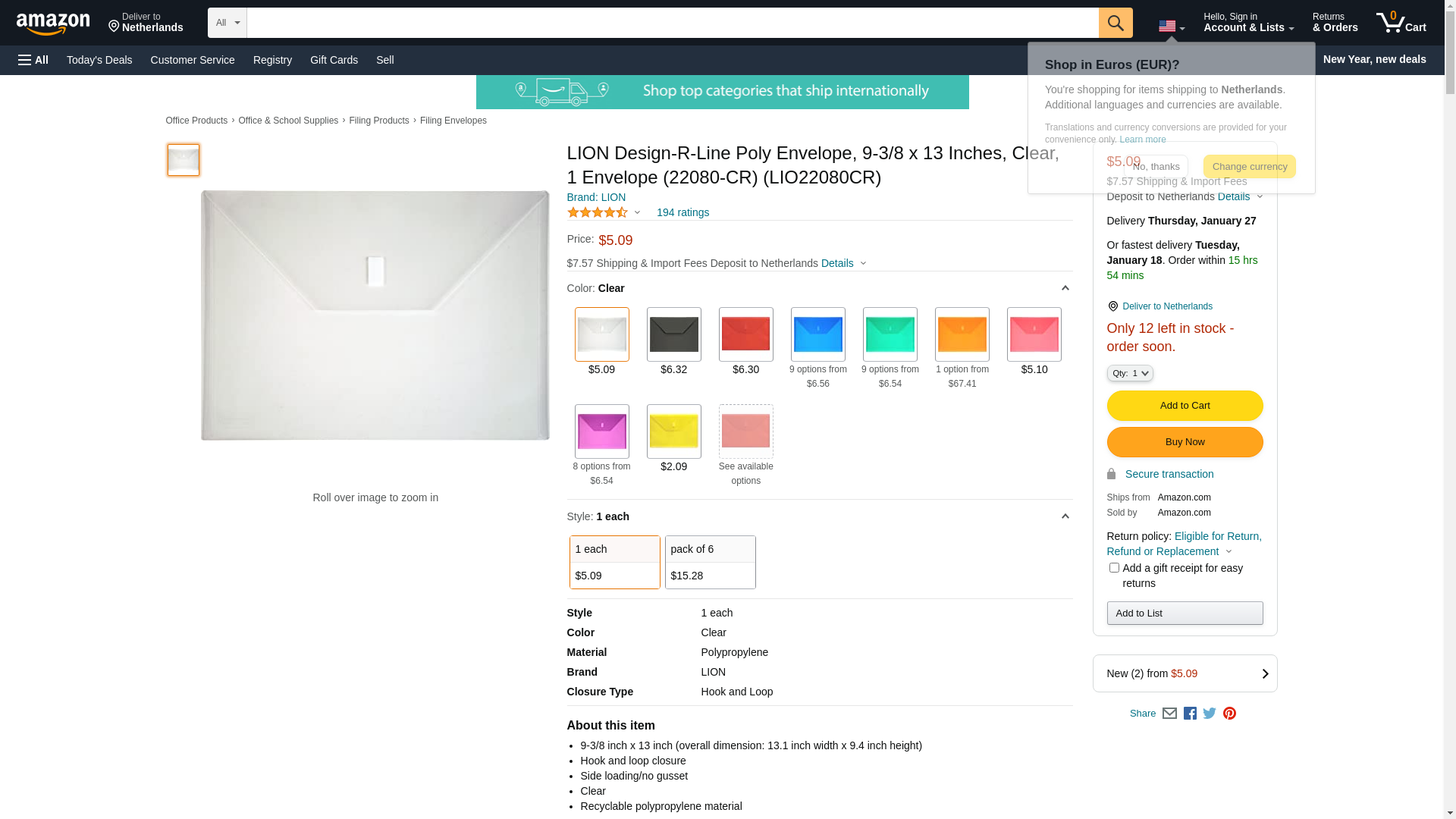Share via Twitter icon

[1210, 714]
